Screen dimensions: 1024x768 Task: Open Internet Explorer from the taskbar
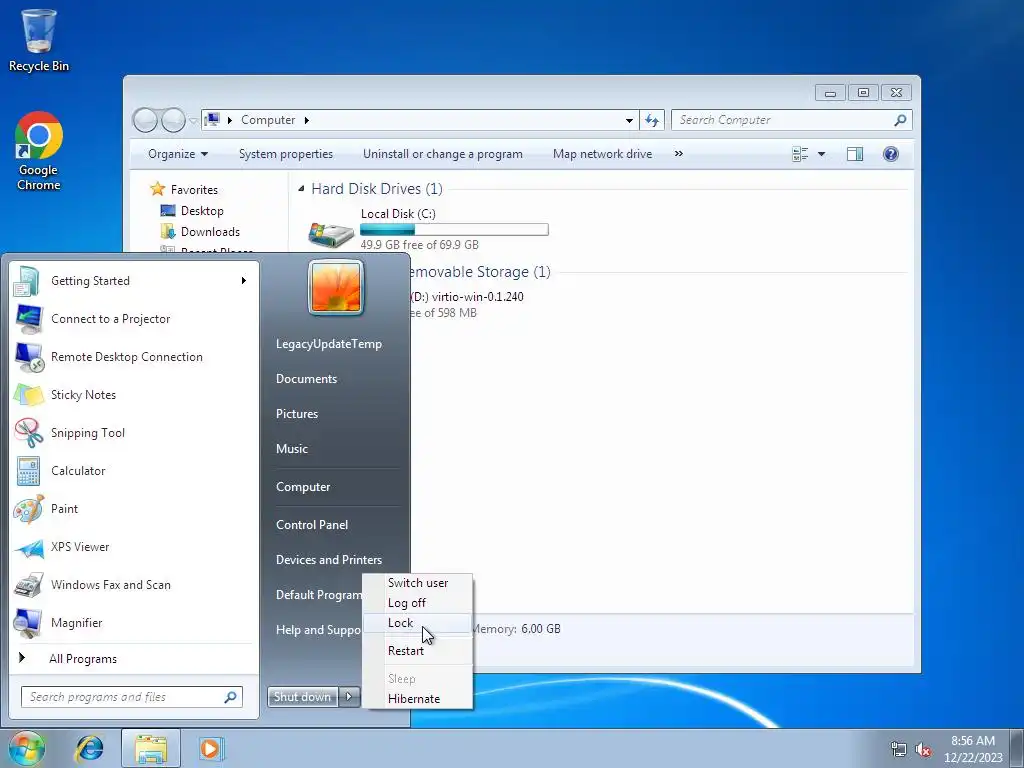coord(89,748)
